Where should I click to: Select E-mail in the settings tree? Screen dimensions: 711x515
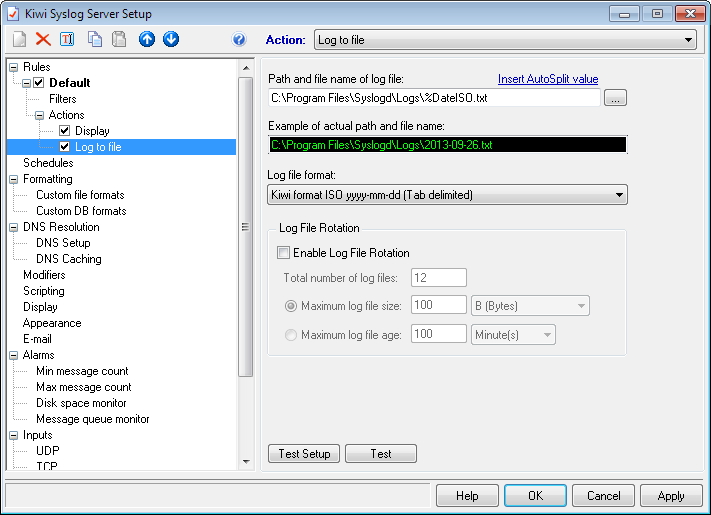40,339
